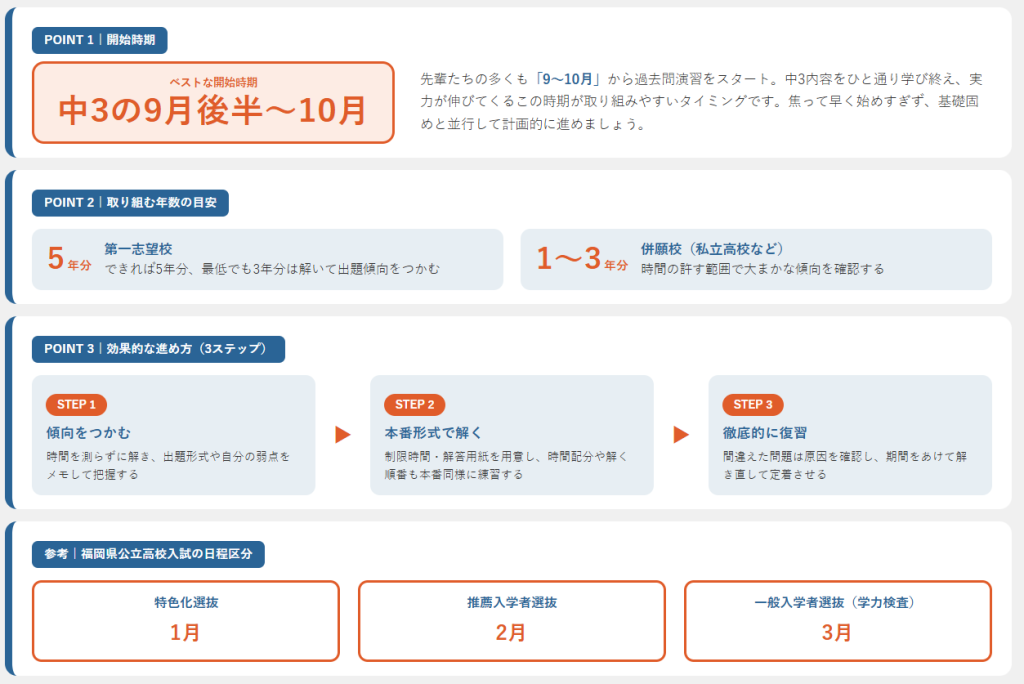This screenshot has height=684, width=1024.
Task: Click the ベストな開始時期 caption
Action: [x=213, y=82]
